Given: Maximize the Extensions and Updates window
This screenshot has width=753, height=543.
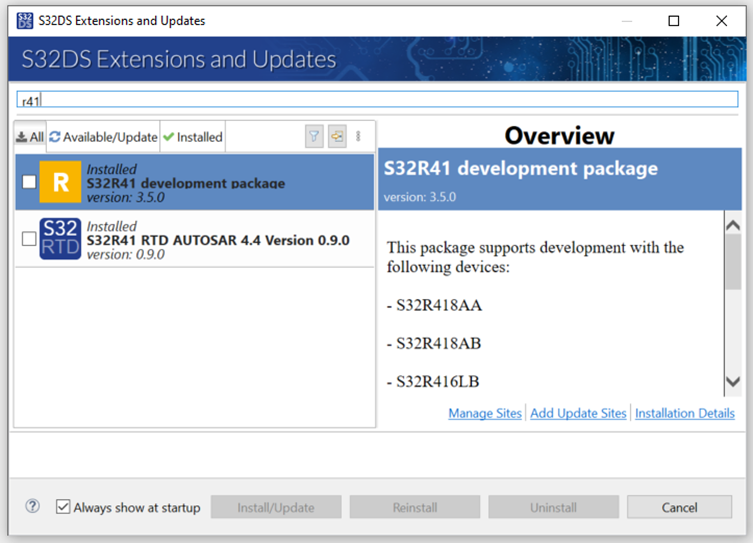Looking at the screenshot, I should [x=674, y=21].
